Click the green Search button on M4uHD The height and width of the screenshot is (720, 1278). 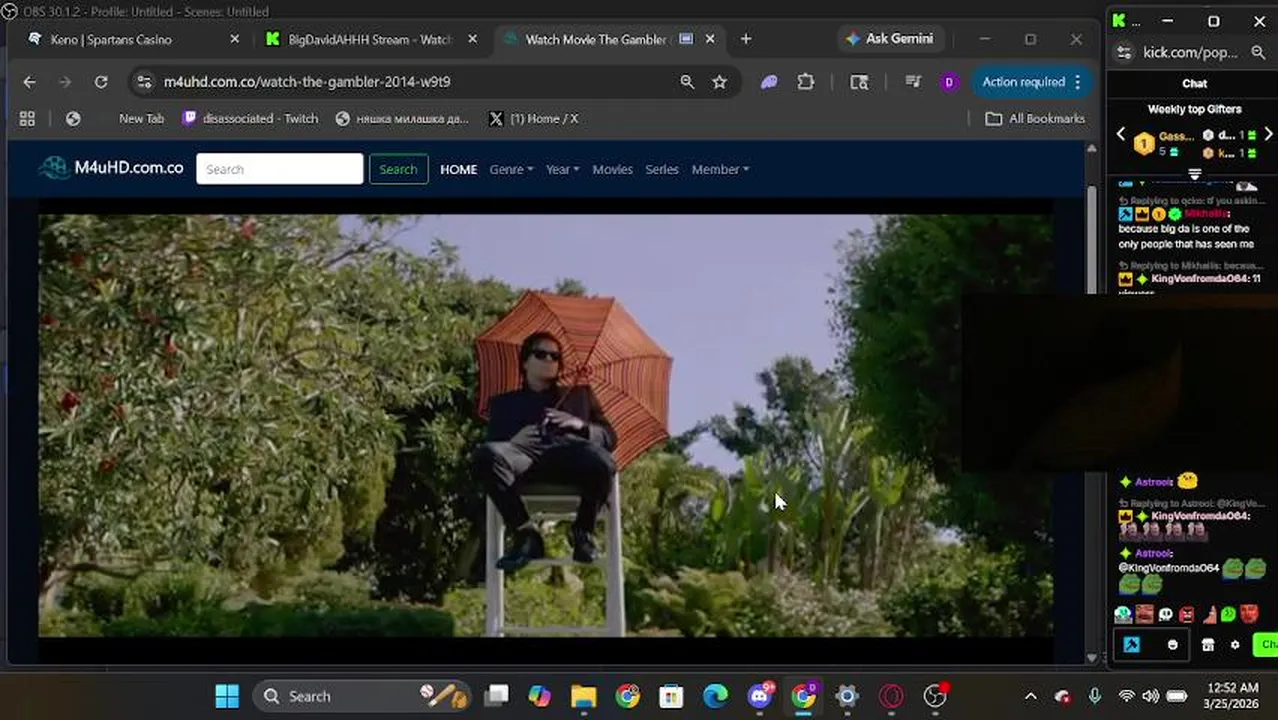pos(398,169)
